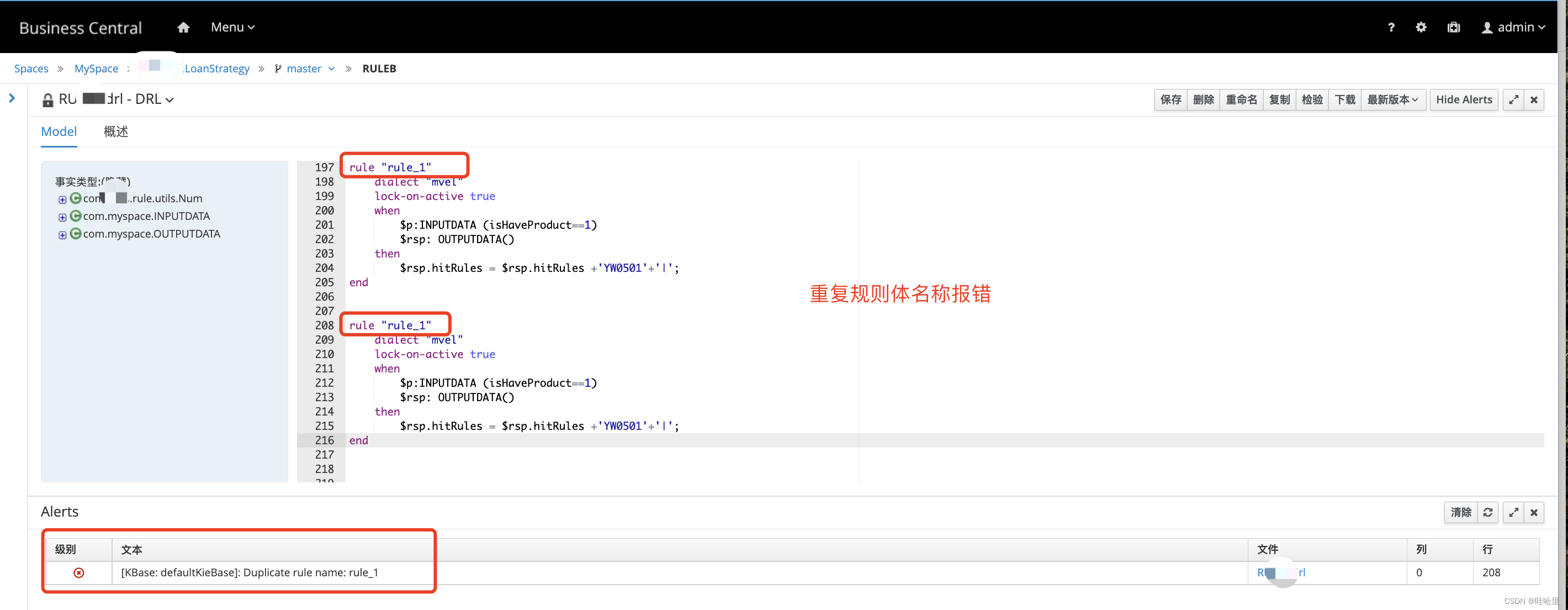The width and height of the screenshot is (1568, 610).
Task: Toggle Hide Alerts
Action: (x=1463, y=99)
